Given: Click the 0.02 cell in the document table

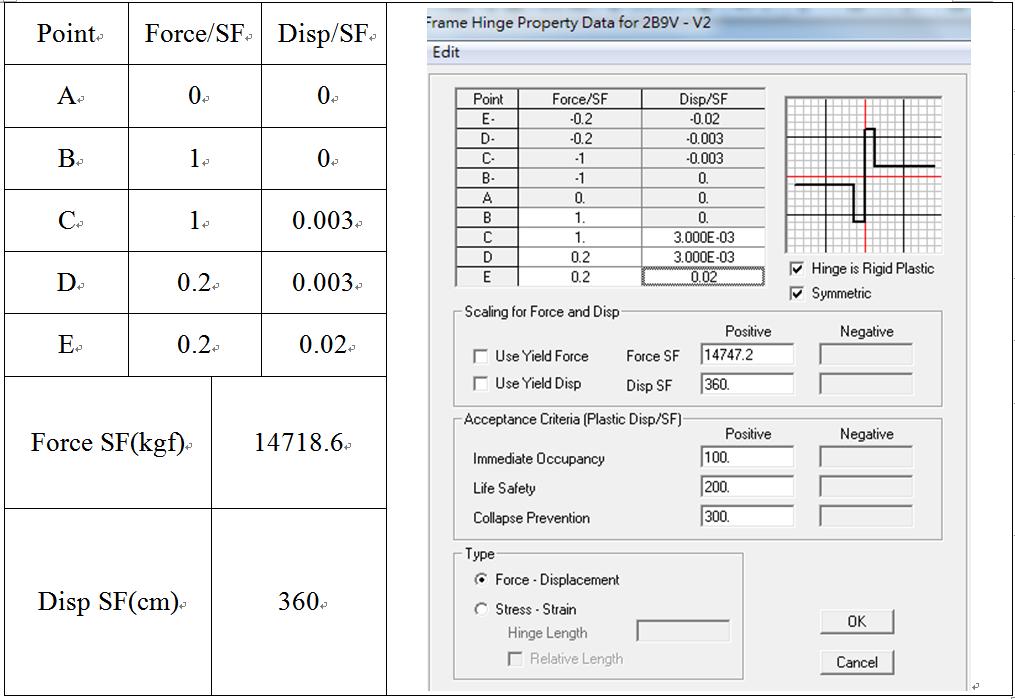Looking at the screenshot, I should (x=324, y=345).
